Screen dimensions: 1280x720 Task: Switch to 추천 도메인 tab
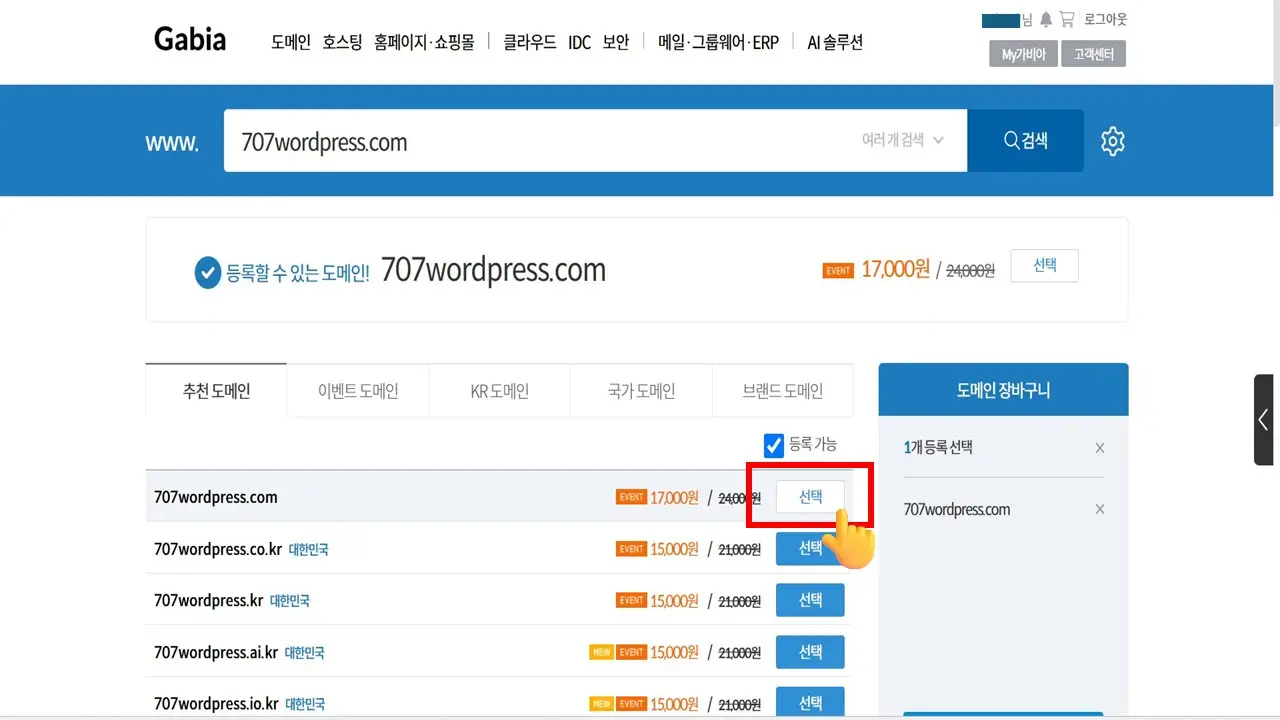(216, 391)
